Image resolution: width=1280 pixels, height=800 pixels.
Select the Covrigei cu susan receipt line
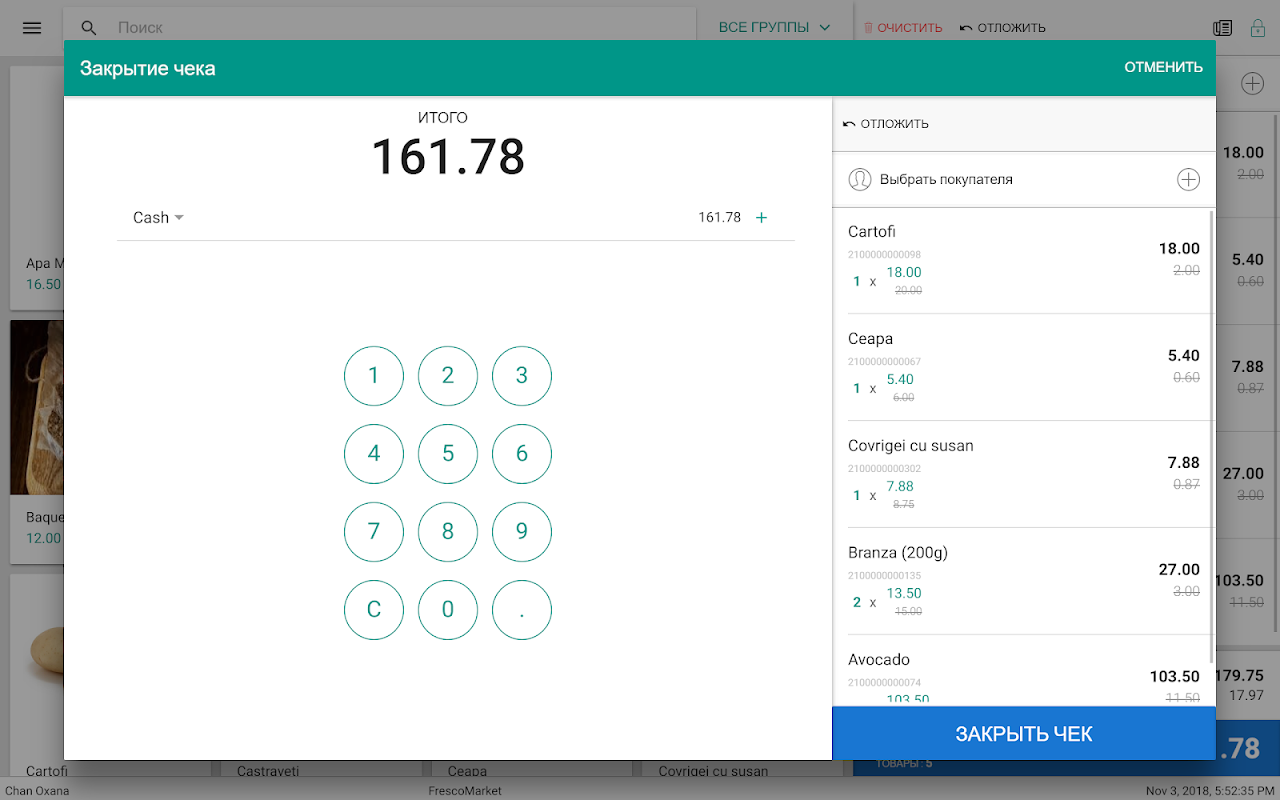point(1024,474)
